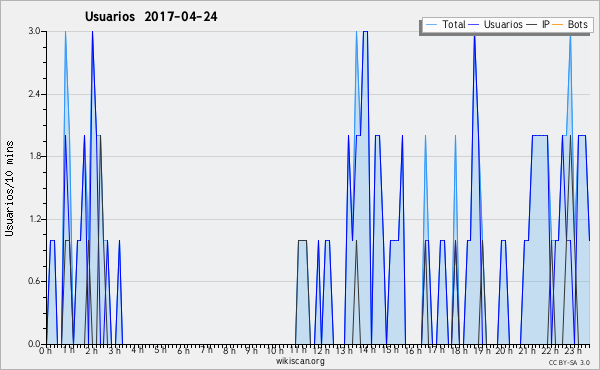
Task: Click the x-axis label '12 h'
Action: click(321, 351)
